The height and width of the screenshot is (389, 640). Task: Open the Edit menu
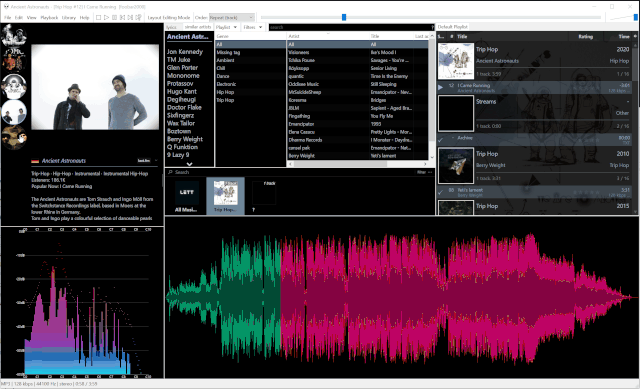[x=19, y=18]
